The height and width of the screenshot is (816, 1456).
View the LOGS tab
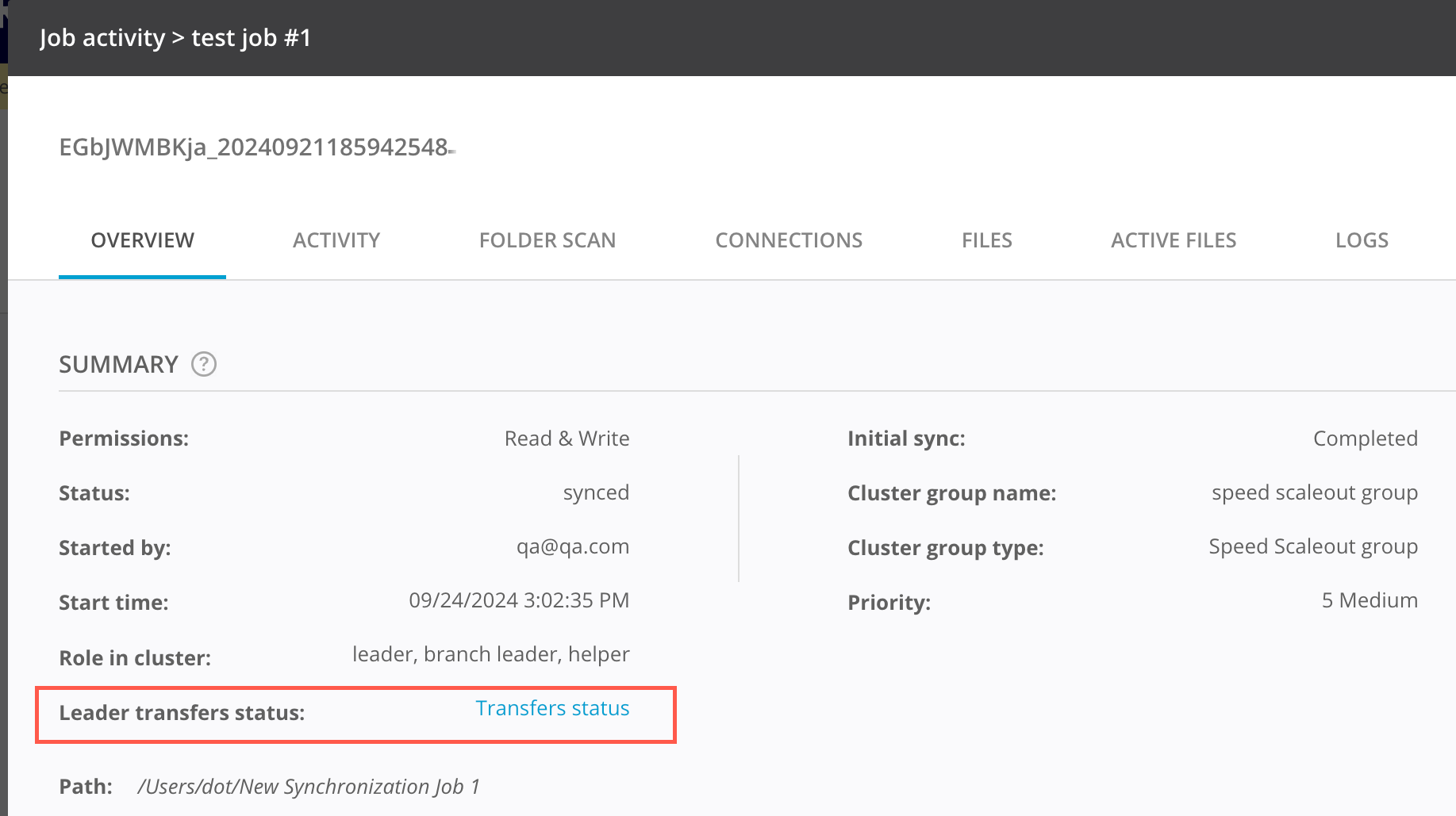pos(1362,240)
